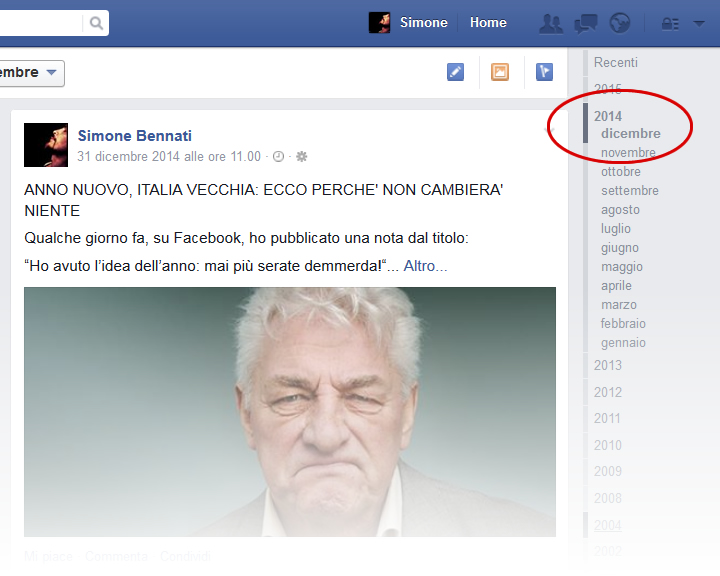This screenshot has width=720, height=576.
Task: Select febbraio in timeline navigator
Action: [x=623, y=324]
